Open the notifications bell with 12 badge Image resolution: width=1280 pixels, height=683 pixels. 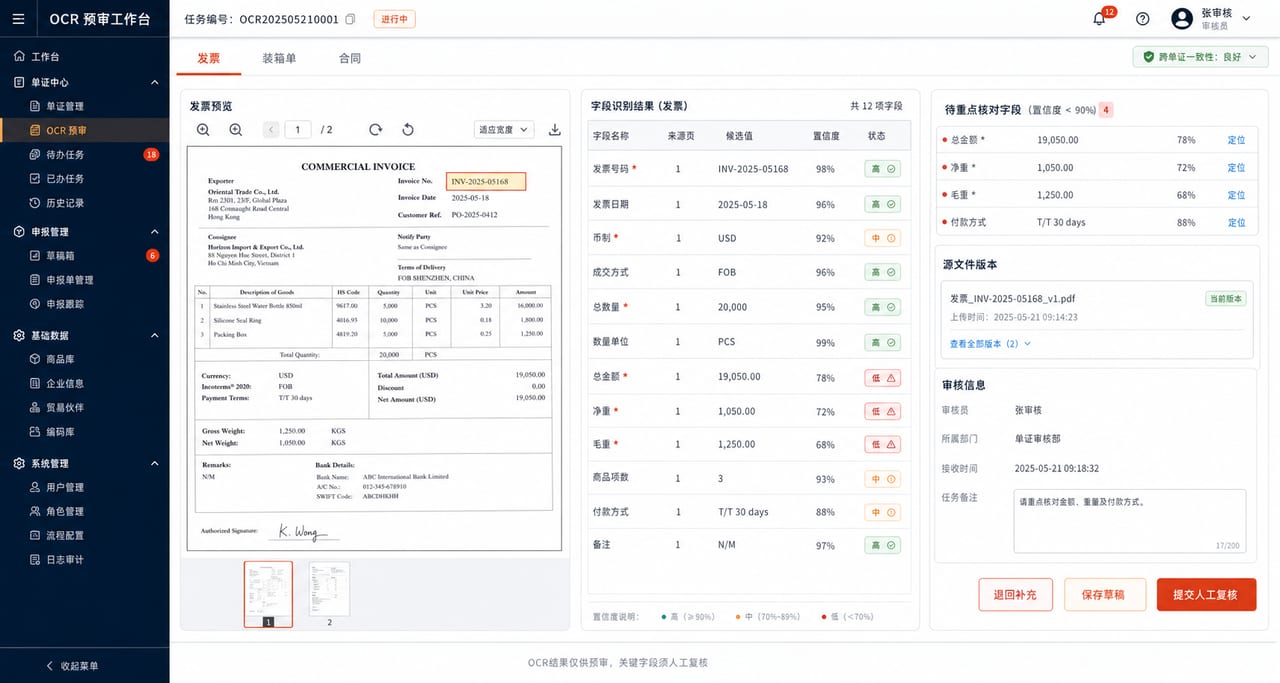tap(1099, 19)
